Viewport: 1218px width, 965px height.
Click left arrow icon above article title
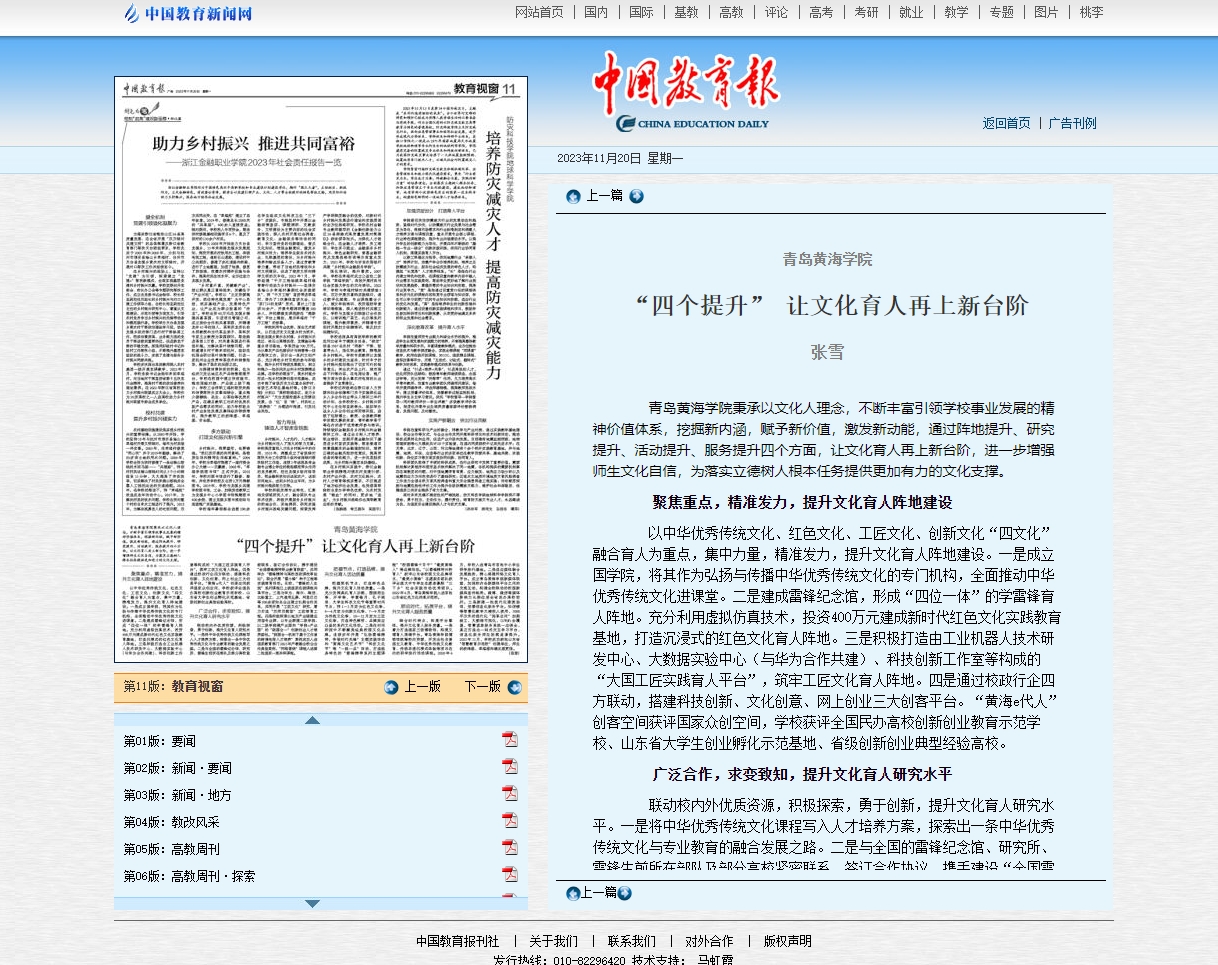573,196
